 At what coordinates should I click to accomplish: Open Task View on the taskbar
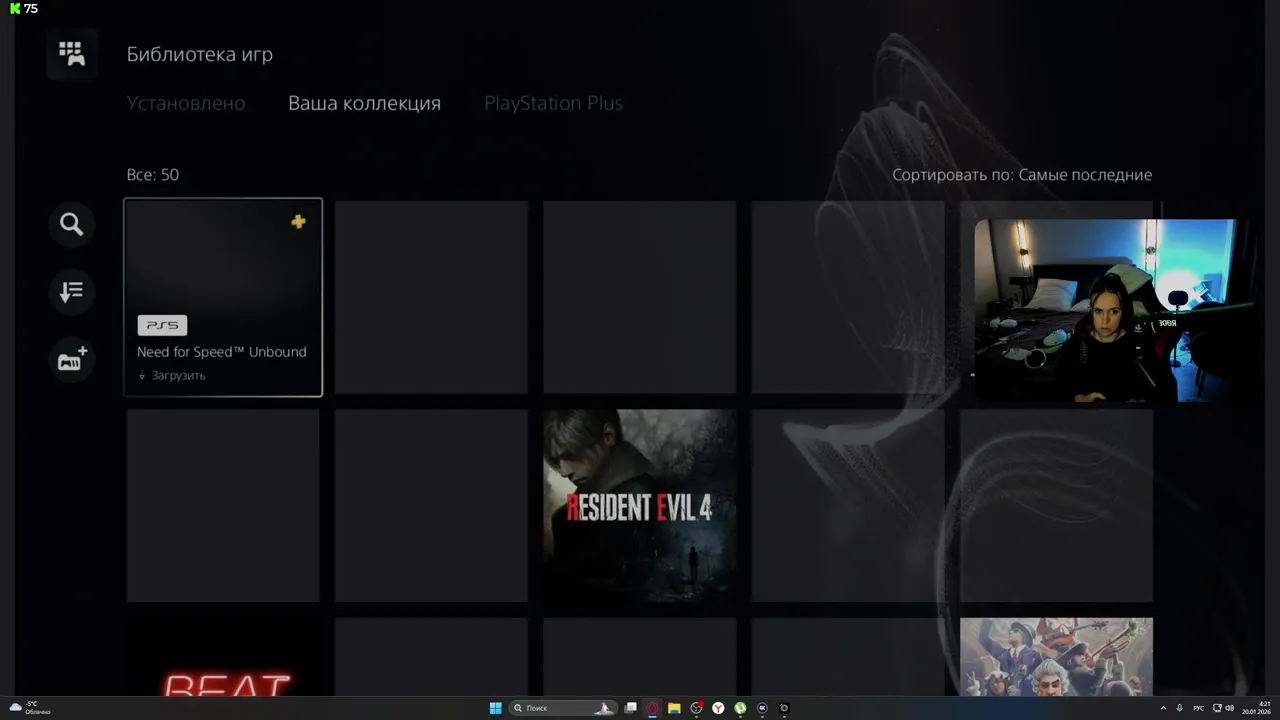pos(631,708)
